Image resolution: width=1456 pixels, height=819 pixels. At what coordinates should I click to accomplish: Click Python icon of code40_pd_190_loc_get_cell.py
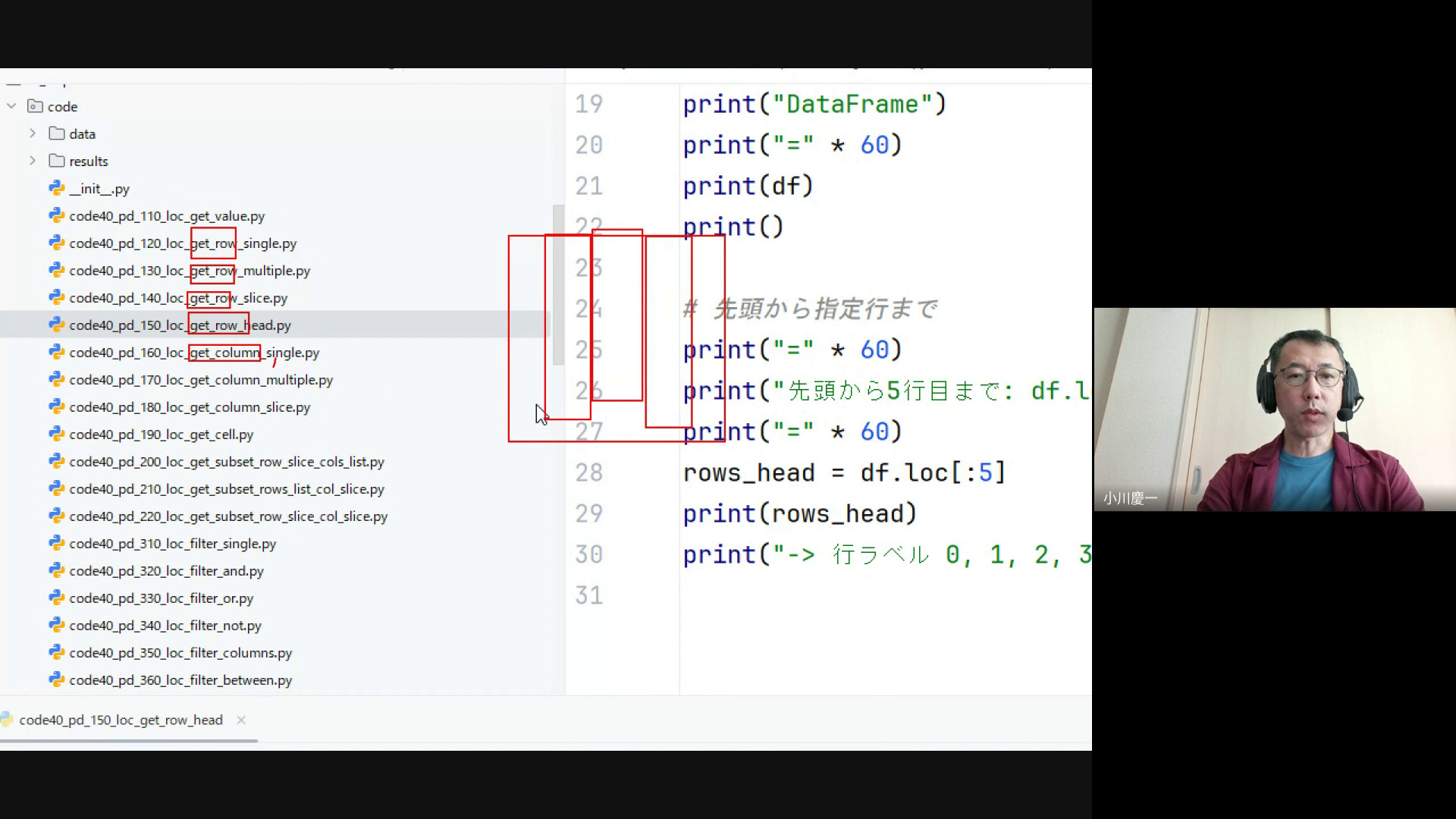[57, 434]
